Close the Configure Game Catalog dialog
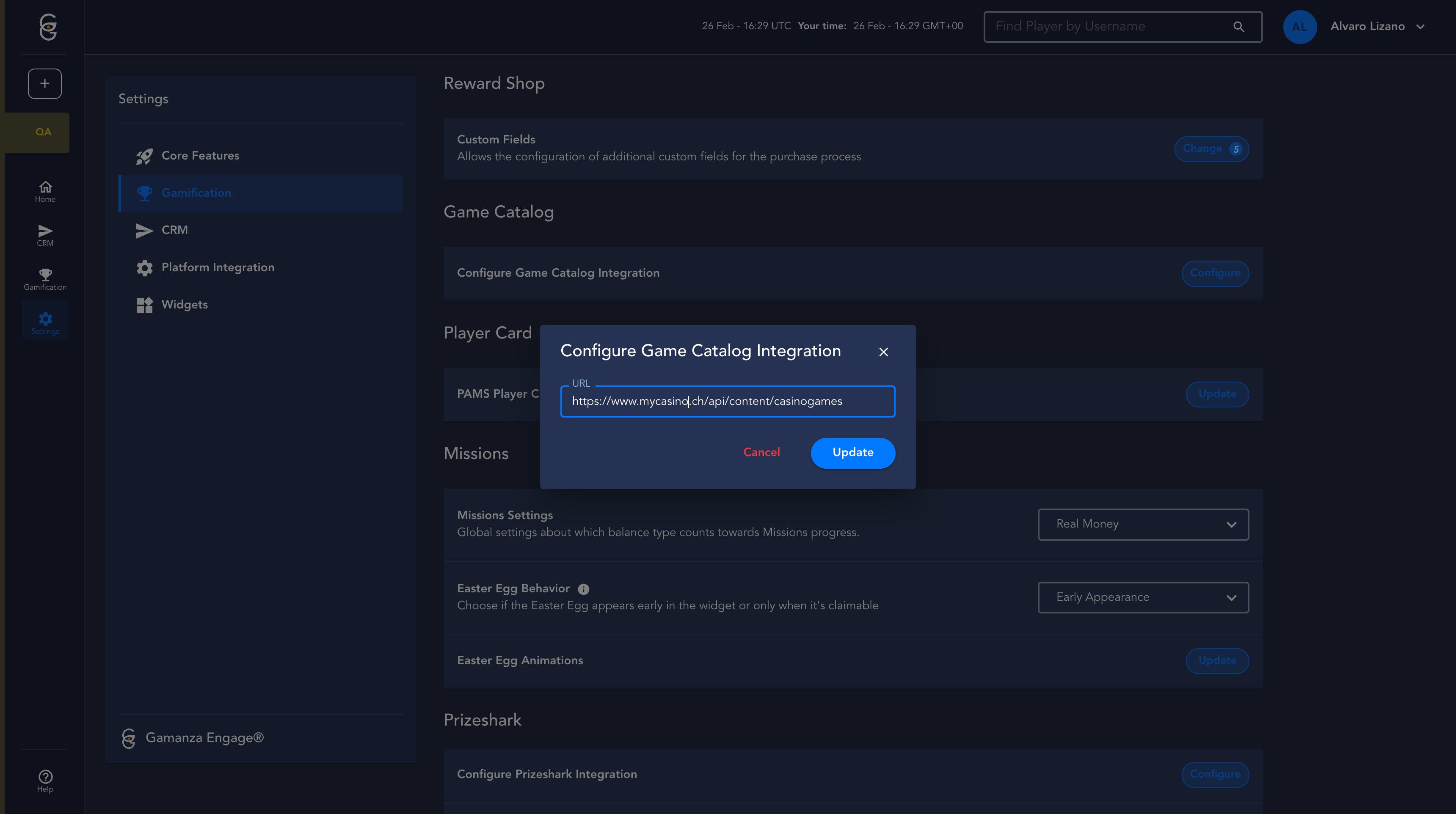Image resolution: width=1456 pixels, height=814 pixels. (x=883, y=352)
